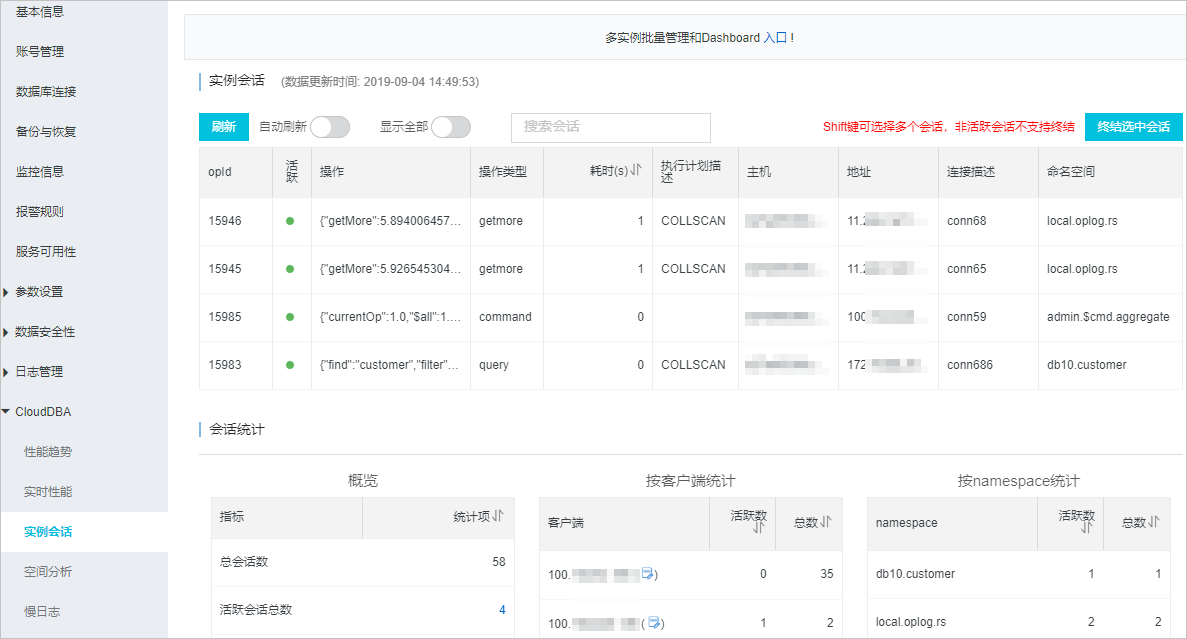Expand 日志管理 menu
The width and height of the screenshot is (1187, 639).
(39, 372)
